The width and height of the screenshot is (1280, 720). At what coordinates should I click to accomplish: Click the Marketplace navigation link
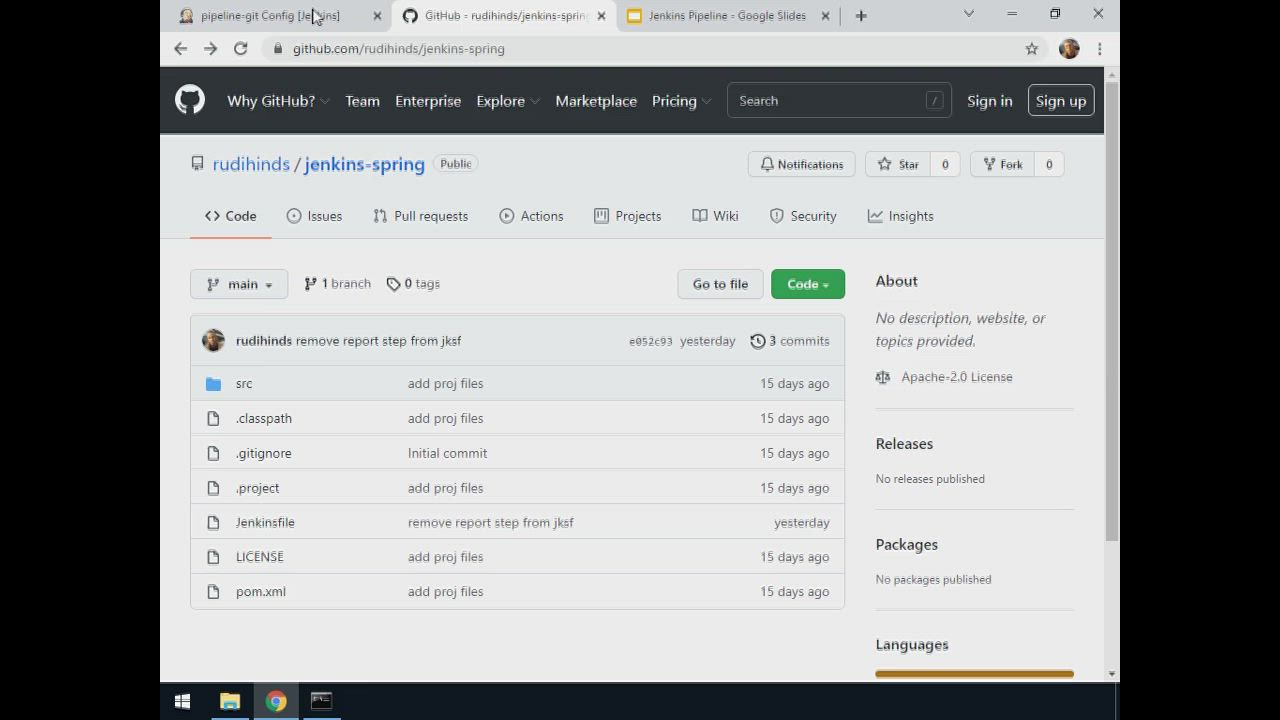596,101
